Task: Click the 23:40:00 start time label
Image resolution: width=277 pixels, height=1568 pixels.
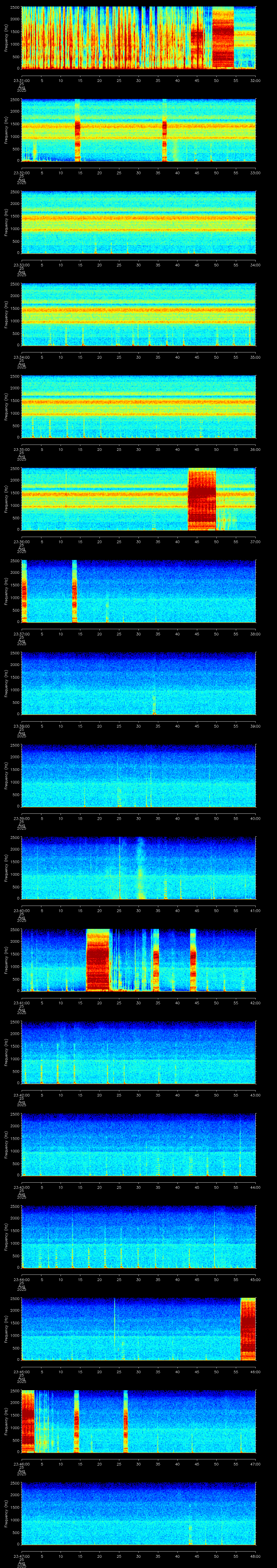Action: click(x=21, y=910)
